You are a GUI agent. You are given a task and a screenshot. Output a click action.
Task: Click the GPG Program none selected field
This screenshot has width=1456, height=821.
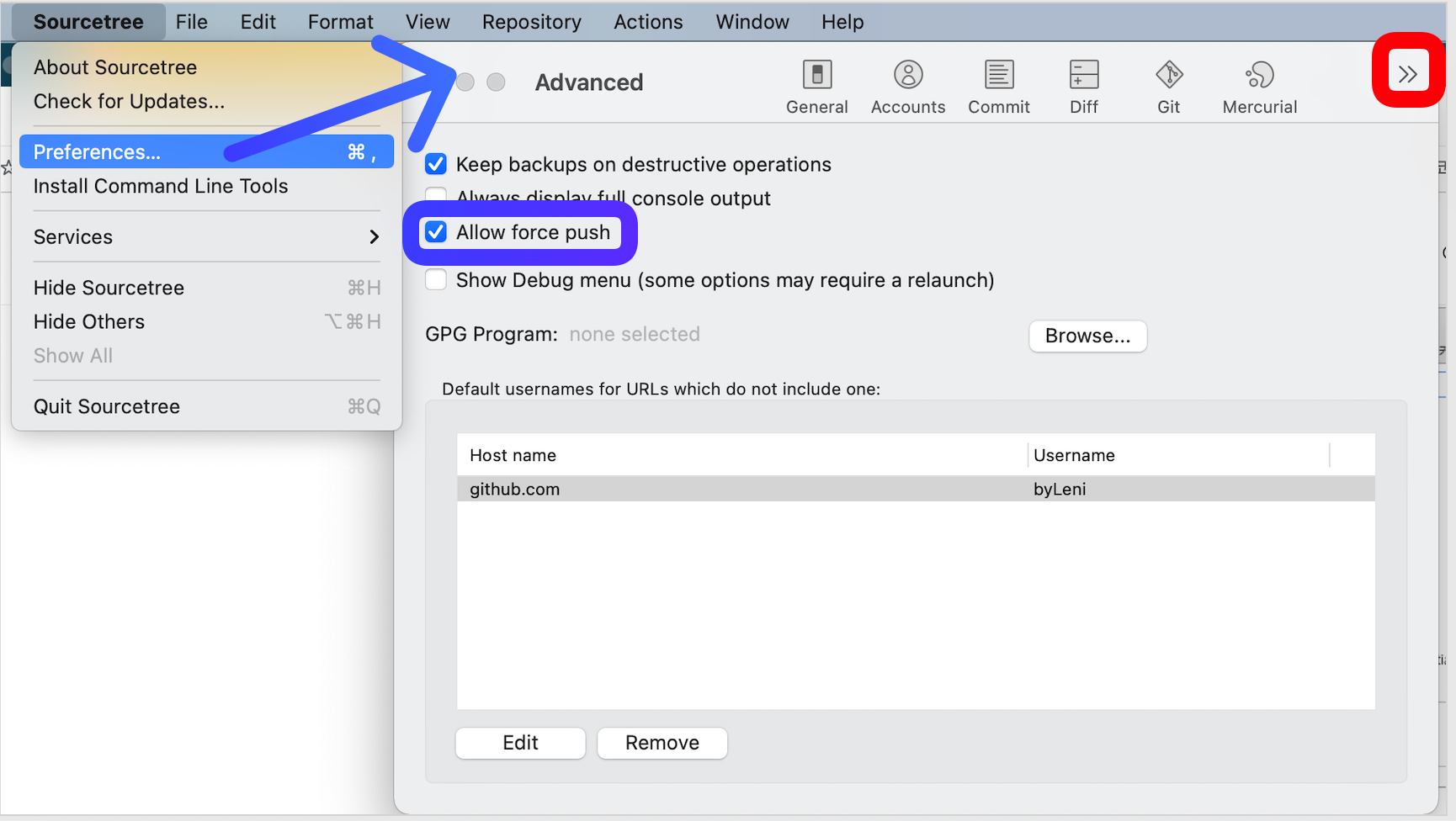pyautogui.click(x=635, y=334)
